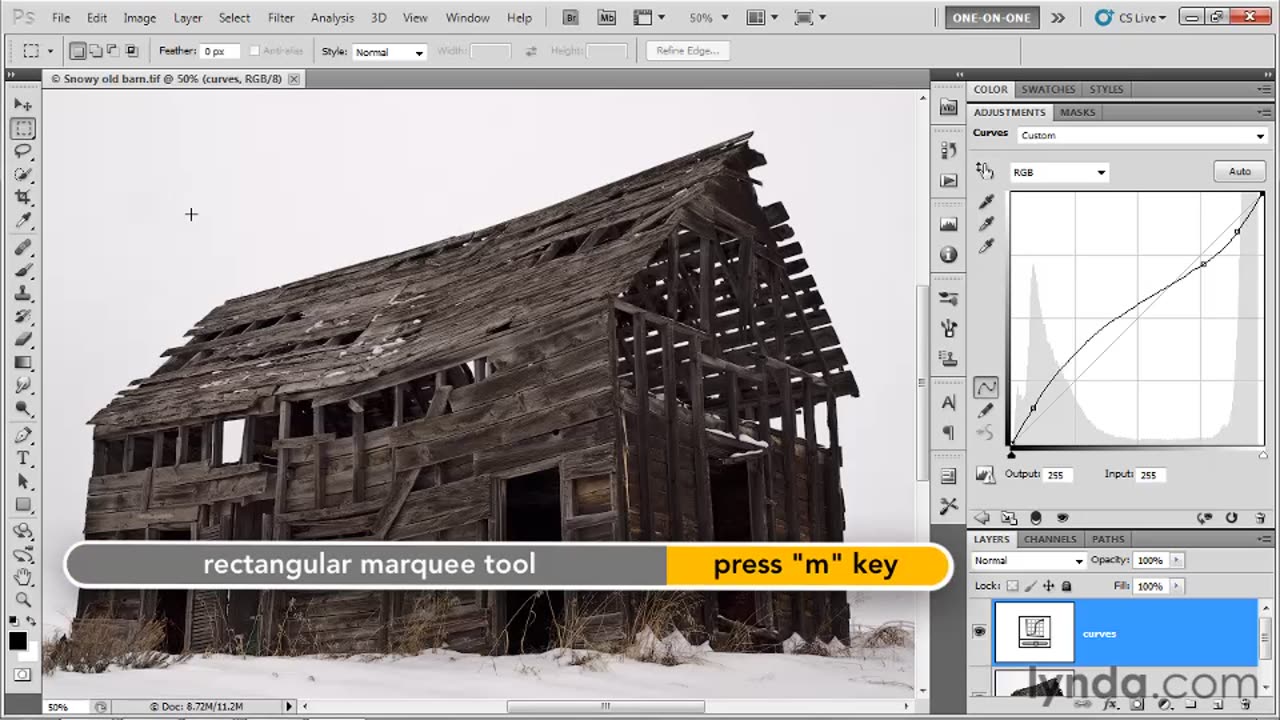The width and height of the screenshot is (1280, 720).
Task: Click the white point slider under curve
Action: (1262, 453)
